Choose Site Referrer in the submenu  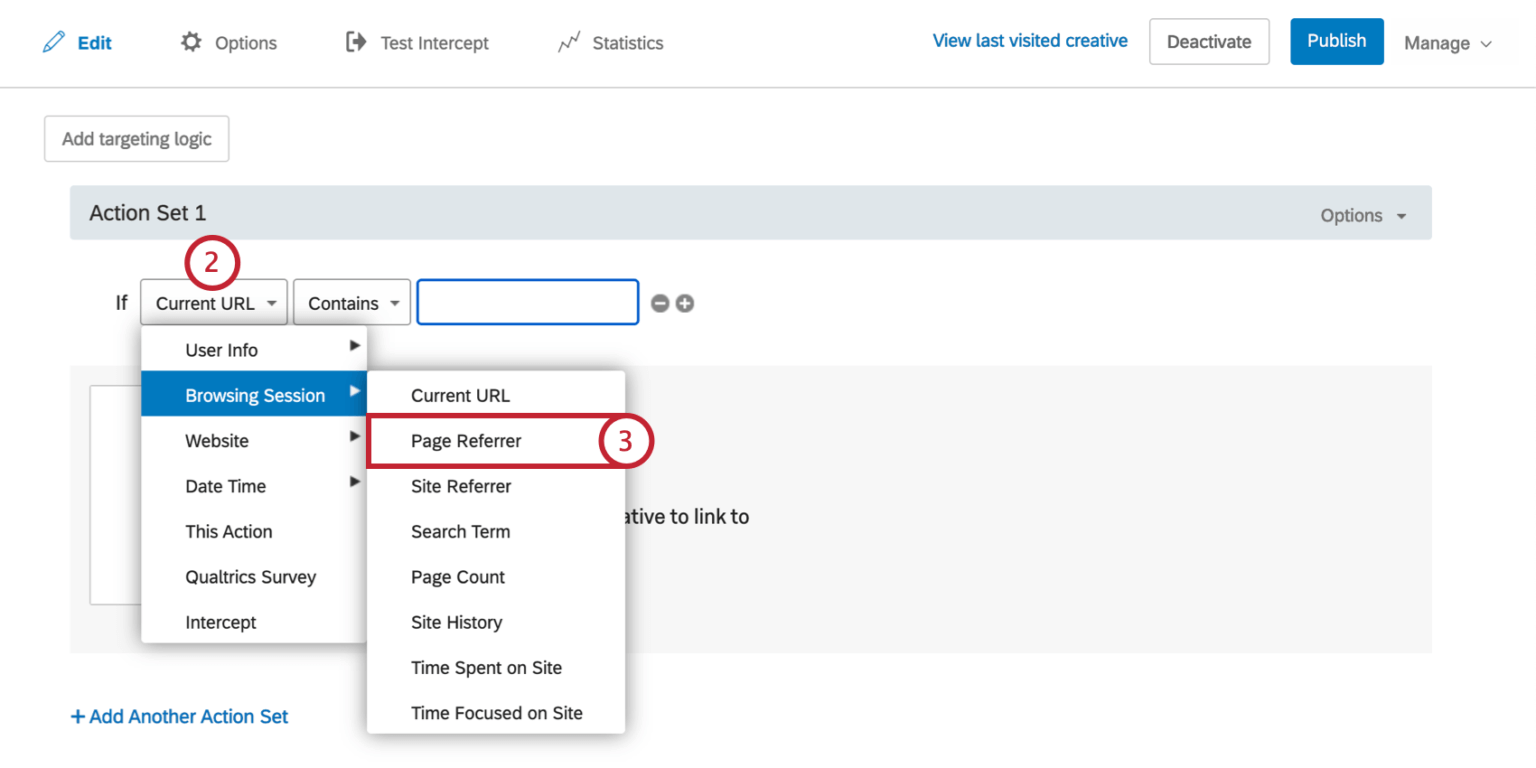point(461,487)
